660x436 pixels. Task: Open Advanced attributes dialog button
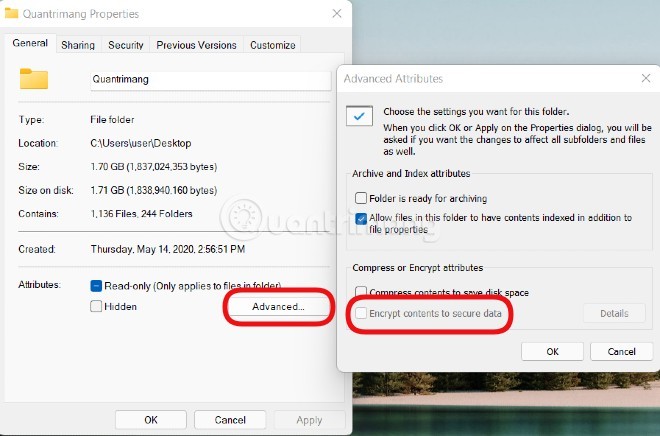[x=279, y=307]
